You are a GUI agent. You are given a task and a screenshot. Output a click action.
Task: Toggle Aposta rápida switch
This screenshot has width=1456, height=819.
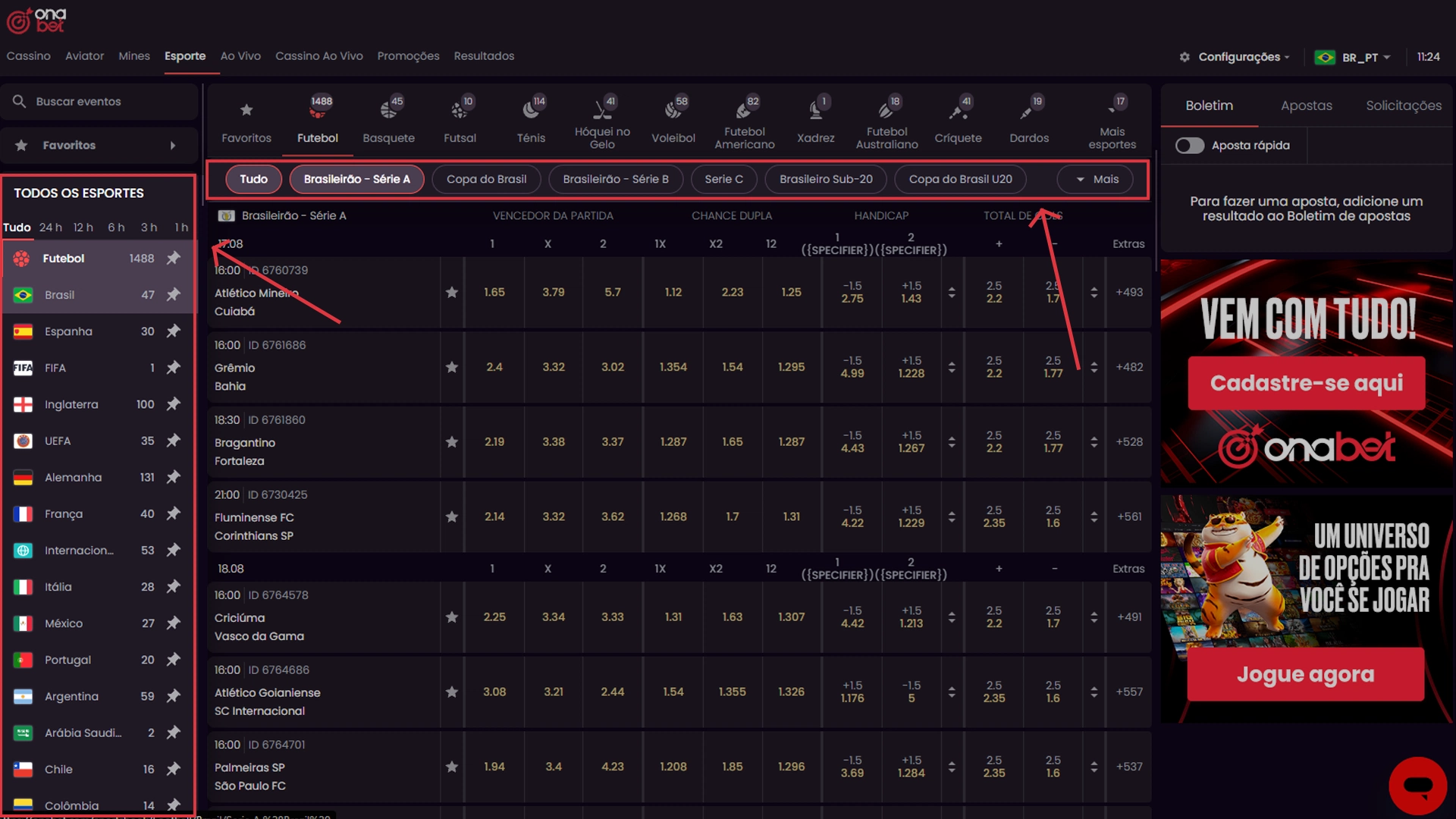point(1189,145)
